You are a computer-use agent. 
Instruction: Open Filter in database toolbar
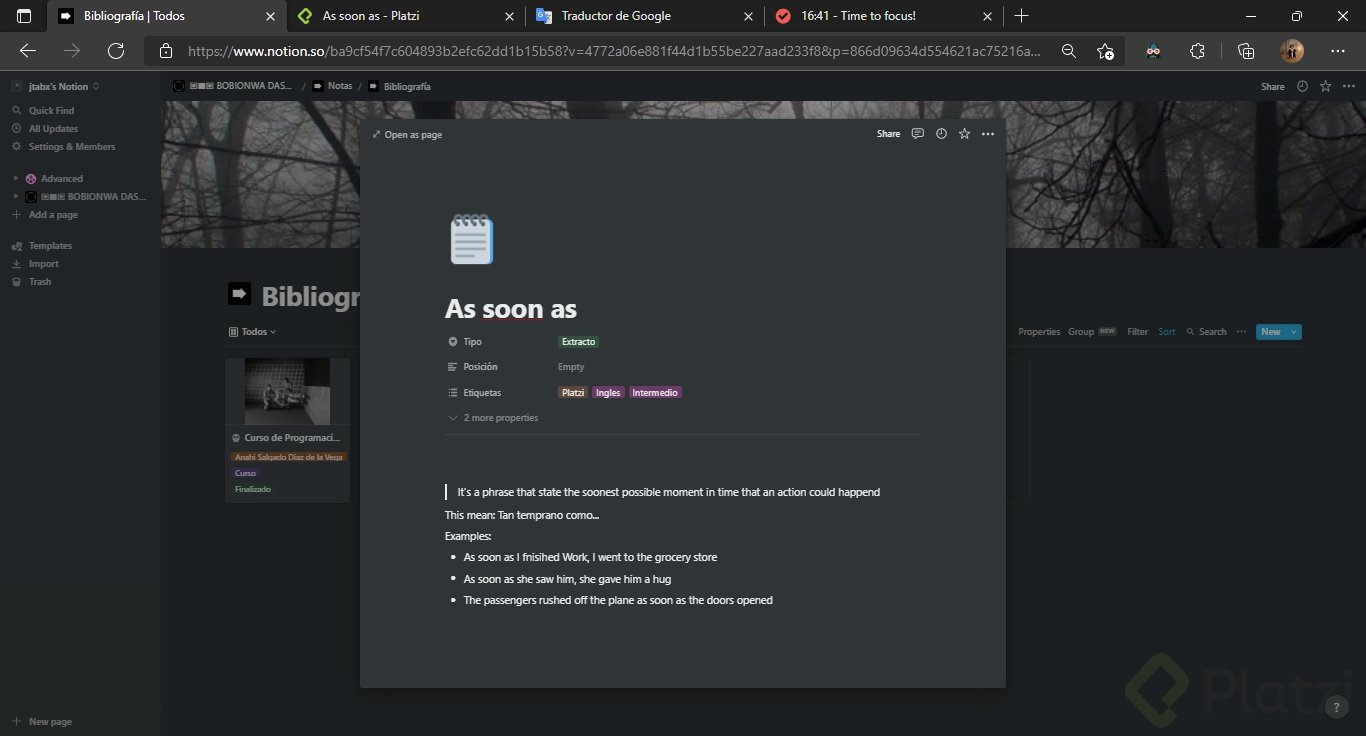tap(1138, 332)
